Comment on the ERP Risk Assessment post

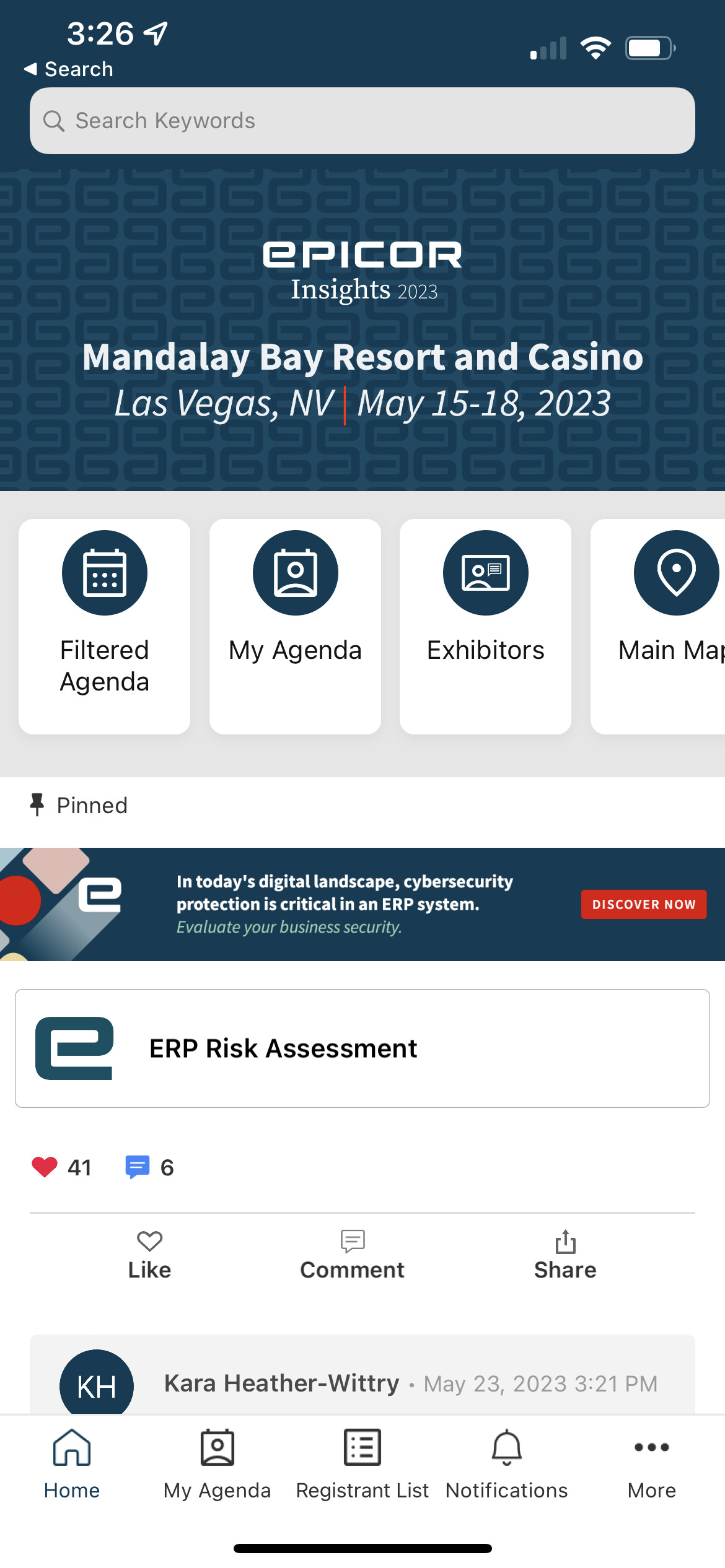click(x=353, y=1255)
